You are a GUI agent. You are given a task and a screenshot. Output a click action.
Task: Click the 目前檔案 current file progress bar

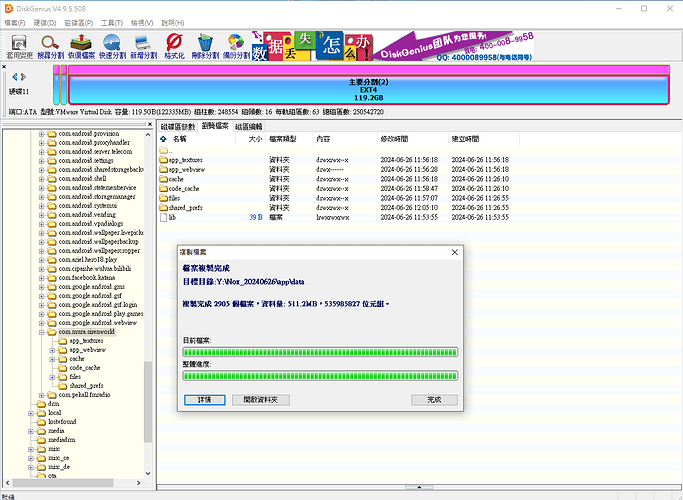pos(321,352)
